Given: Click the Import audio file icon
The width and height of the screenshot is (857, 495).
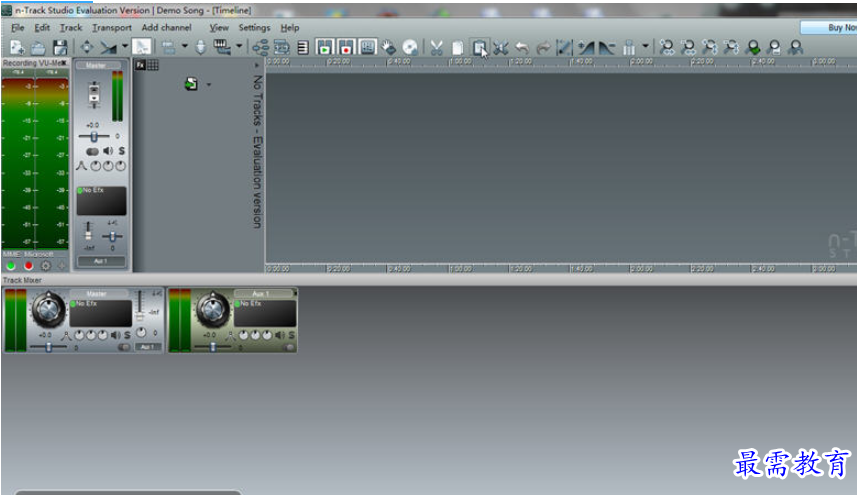Looking at the screenshot, I should point(191,84).
